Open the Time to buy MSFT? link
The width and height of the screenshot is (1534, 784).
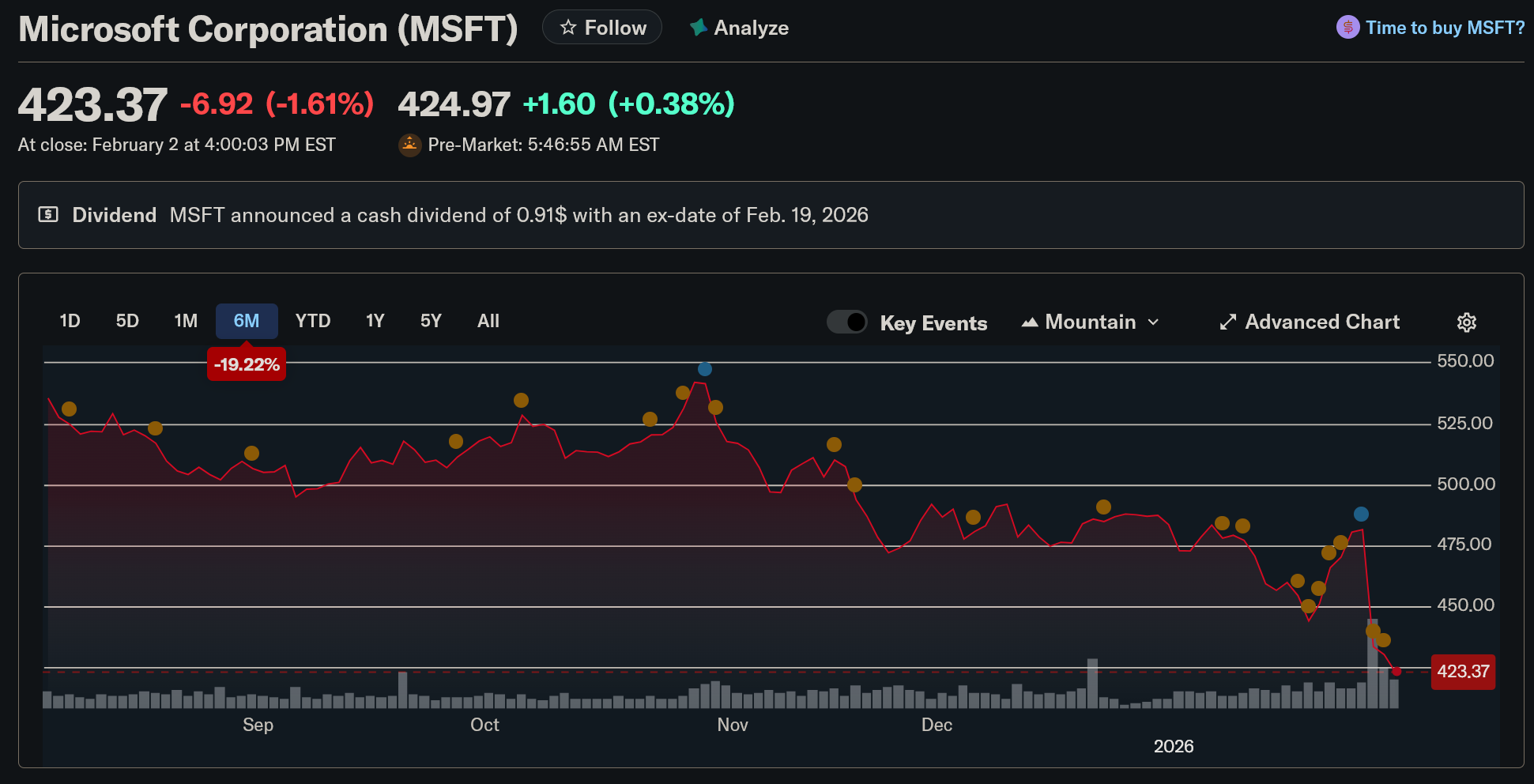point(1445,28)
